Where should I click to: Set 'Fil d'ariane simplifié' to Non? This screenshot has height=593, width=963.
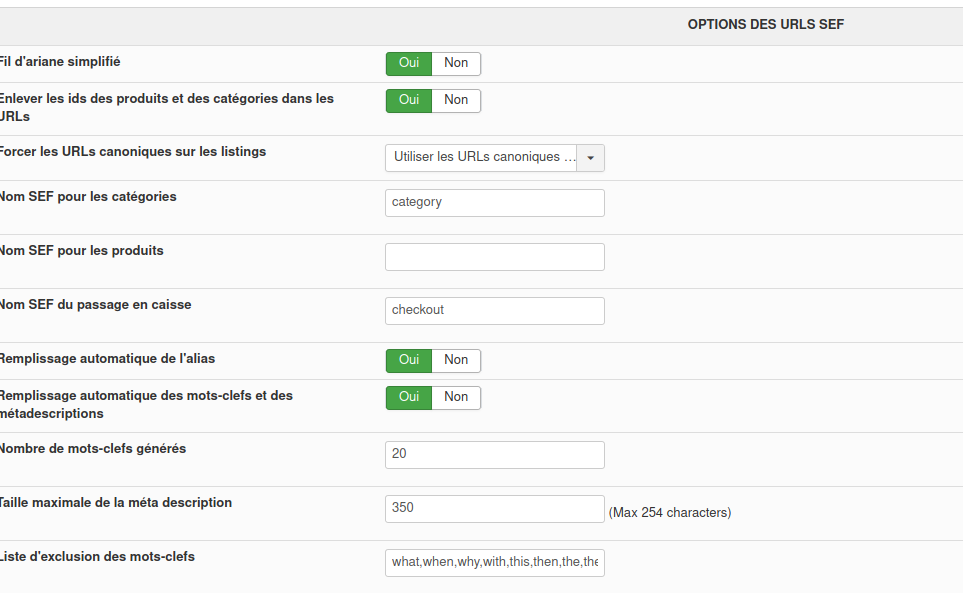point(456,63)
